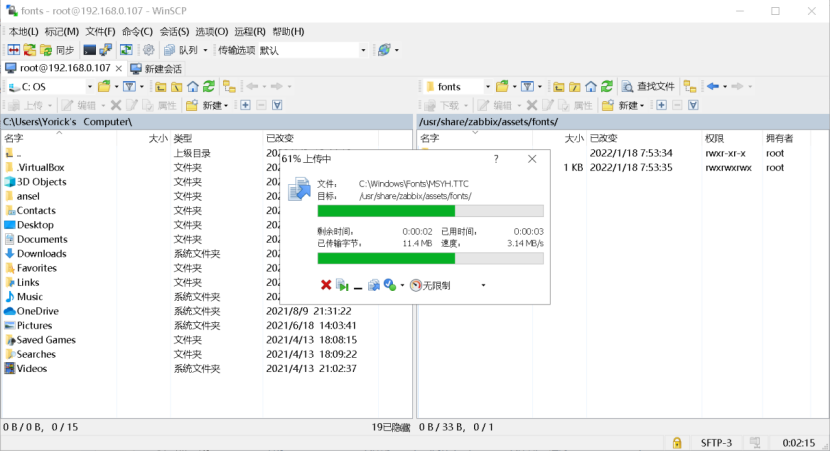Move the transfer to background queue
Viewport: 830px width, 451px height.
pos(374,285)
